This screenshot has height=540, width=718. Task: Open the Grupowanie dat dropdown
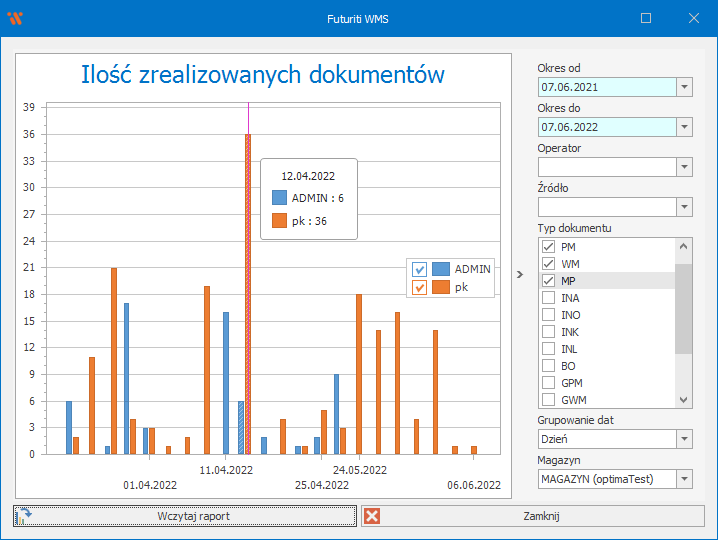click(684, 439)
